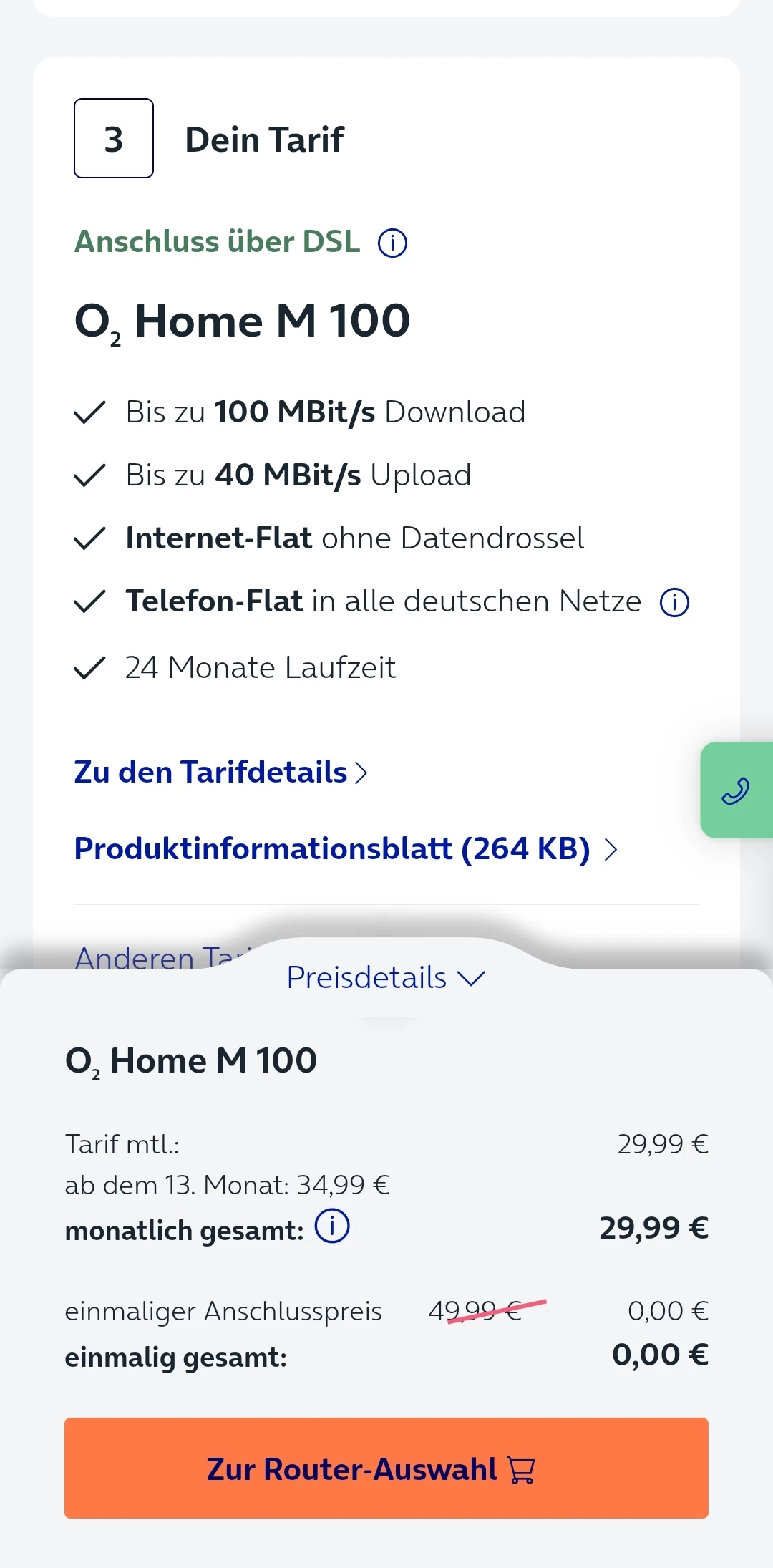Show info for monatlich gesamt
The image size is (773, 1568).
tap(332, 1226)
